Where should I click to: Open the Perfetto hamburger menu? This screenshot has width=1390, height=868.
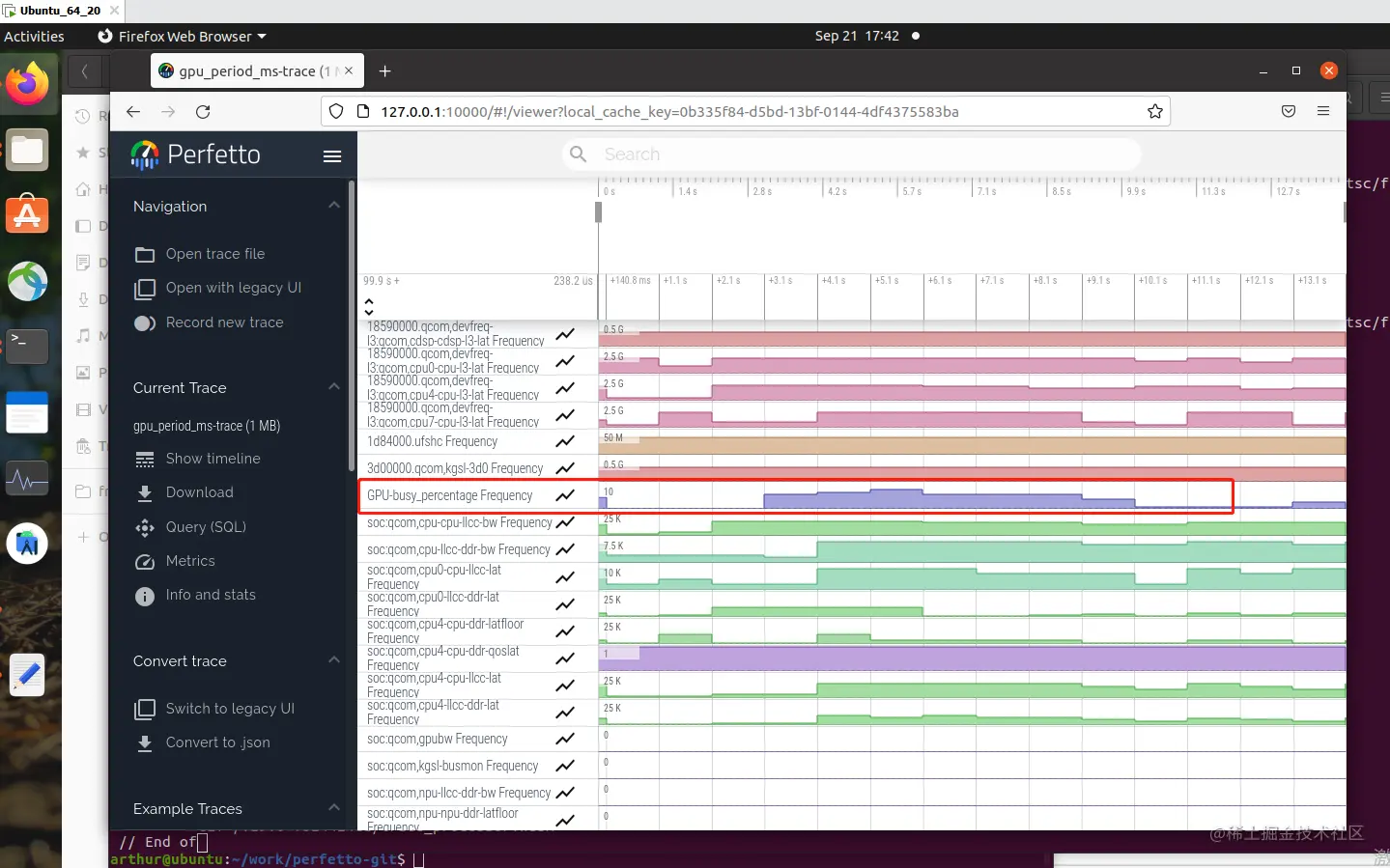pyautogui.click(x=332, y=155)
